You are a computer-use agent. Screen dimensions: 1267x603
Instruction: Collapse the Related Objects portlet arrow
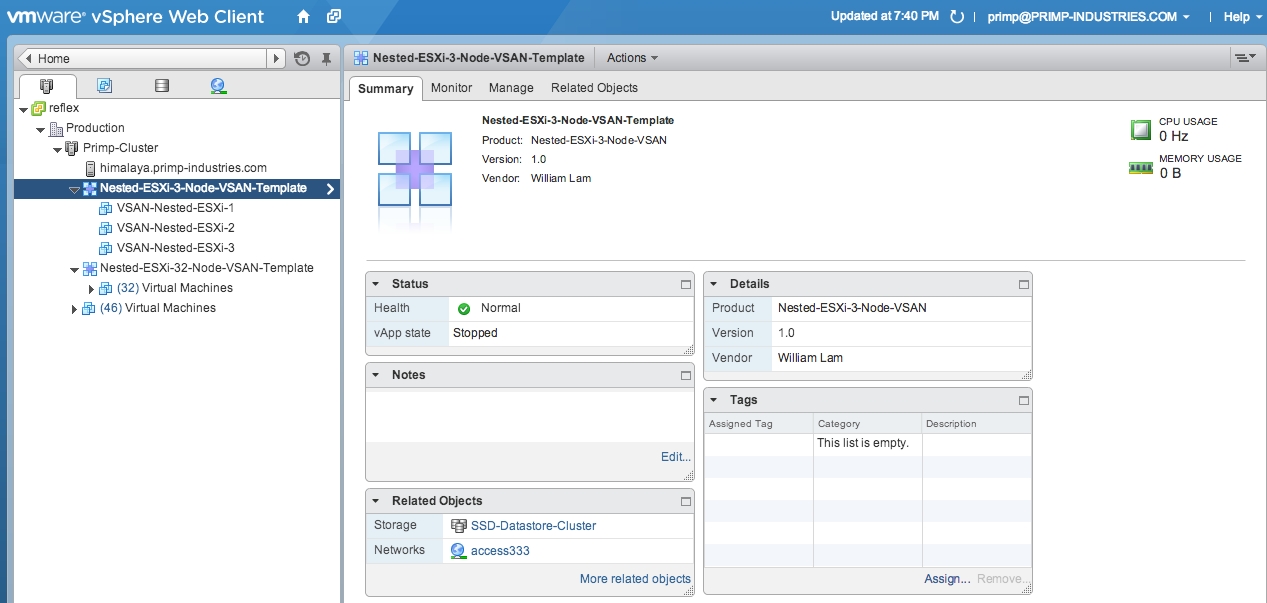[376, 501]
